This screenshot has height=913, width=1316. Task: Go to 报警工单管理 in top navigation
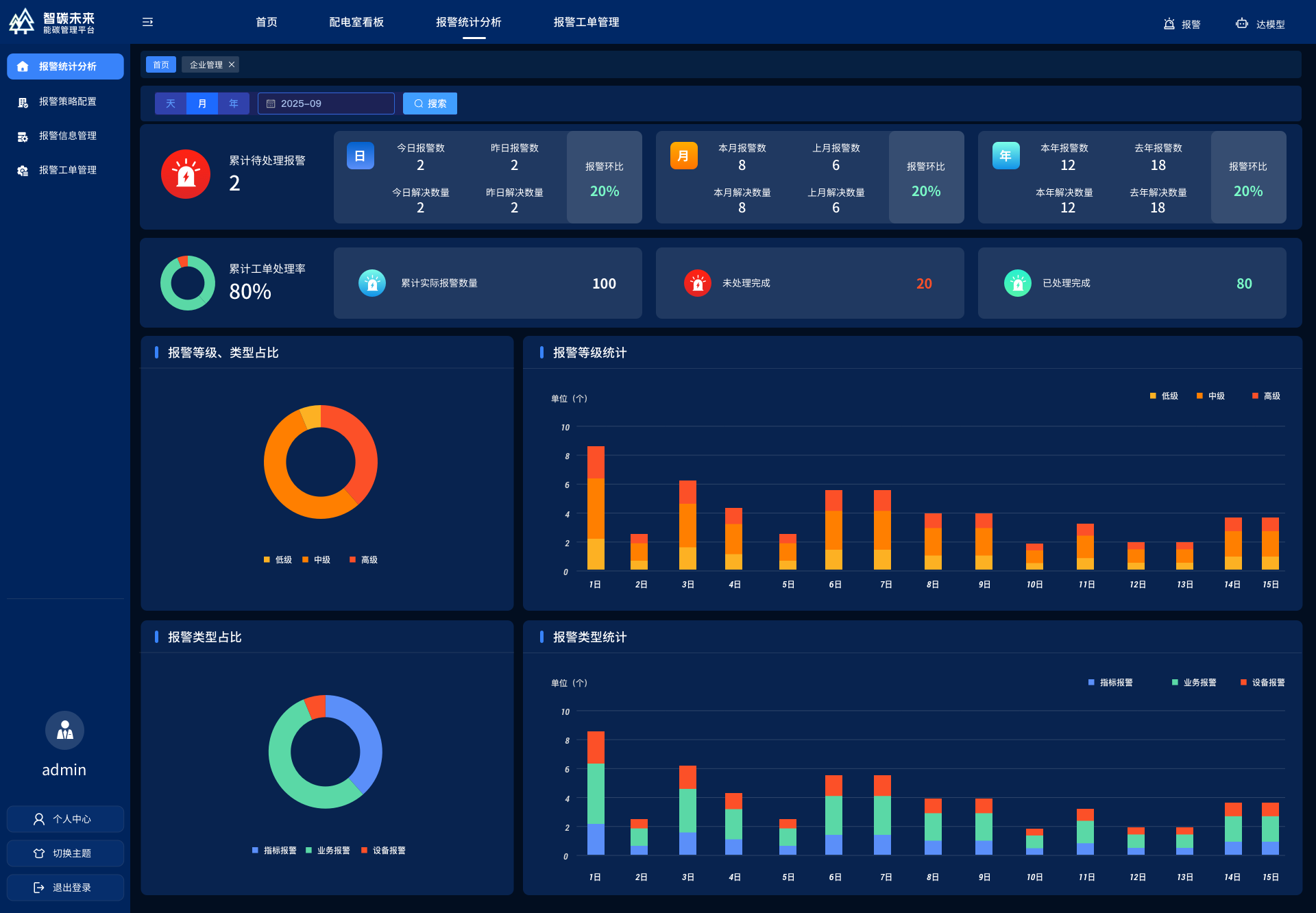point(586,22)
